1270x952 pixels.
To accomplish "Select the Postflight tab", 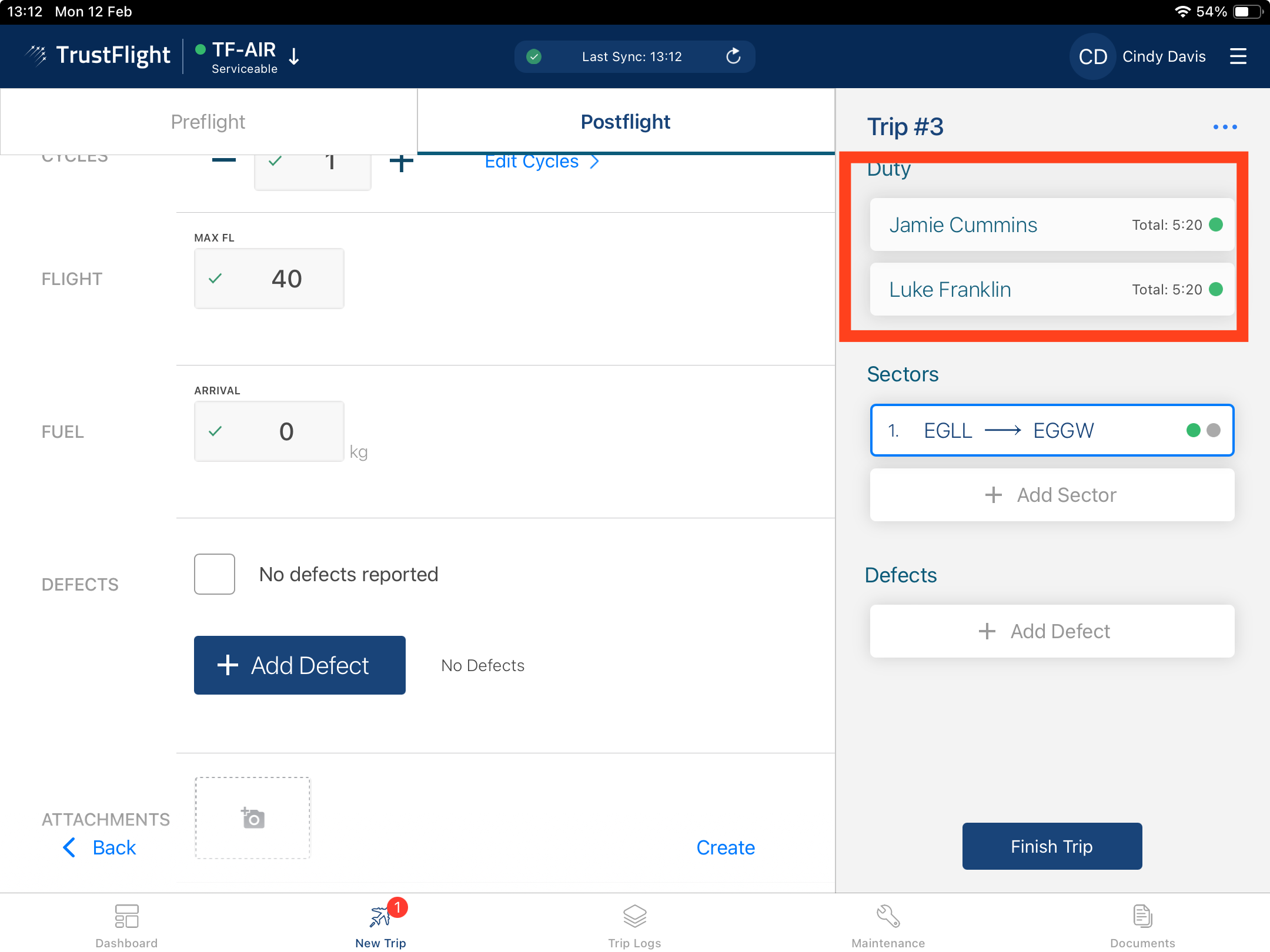I will pyautogui.click(x=625, y=122).
